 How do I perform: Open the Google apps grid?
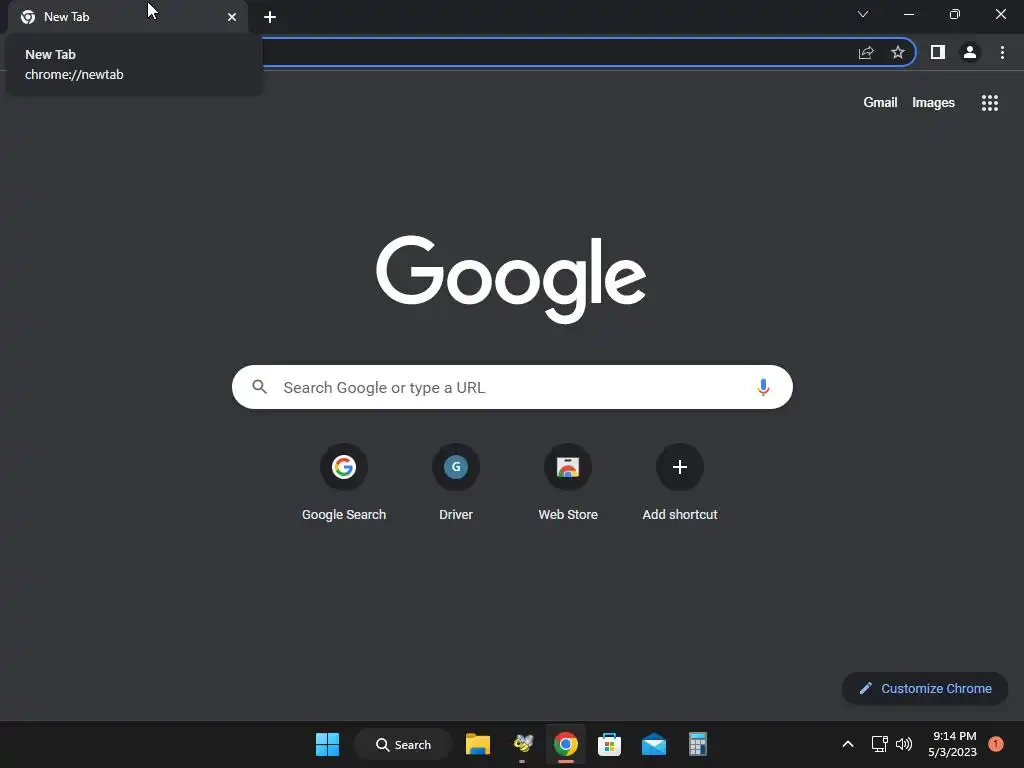990,103
